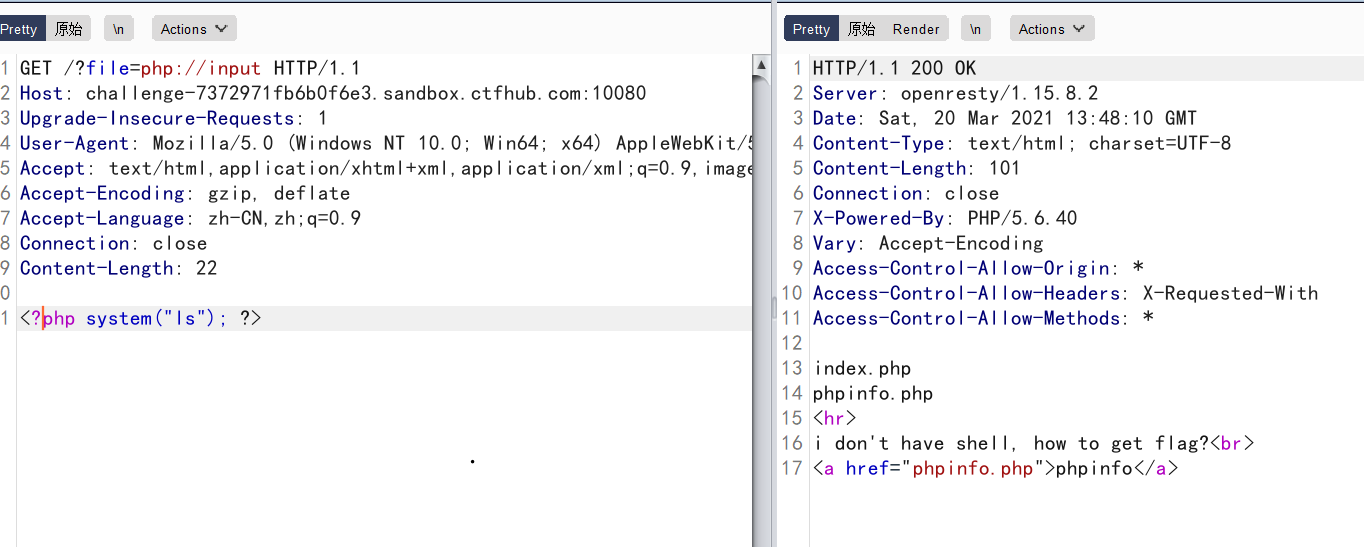
Task: Click Content-Length: 101 response line
Action: (x=916, y=168)
